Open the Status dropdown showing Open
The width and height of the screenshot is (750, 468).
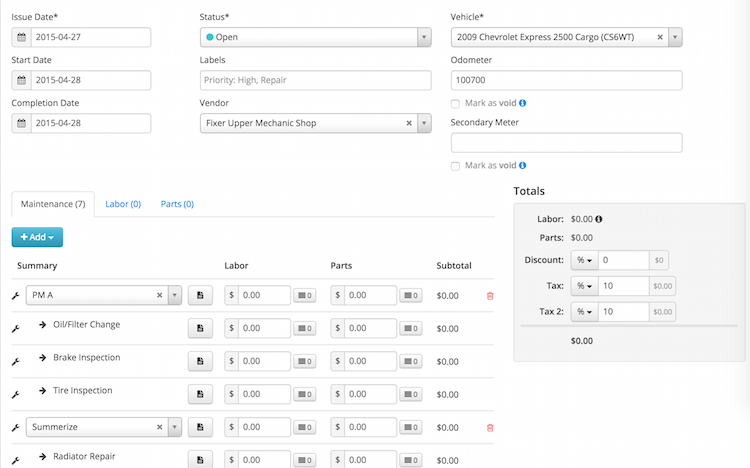pyautogui.click(x=315, y=37)
